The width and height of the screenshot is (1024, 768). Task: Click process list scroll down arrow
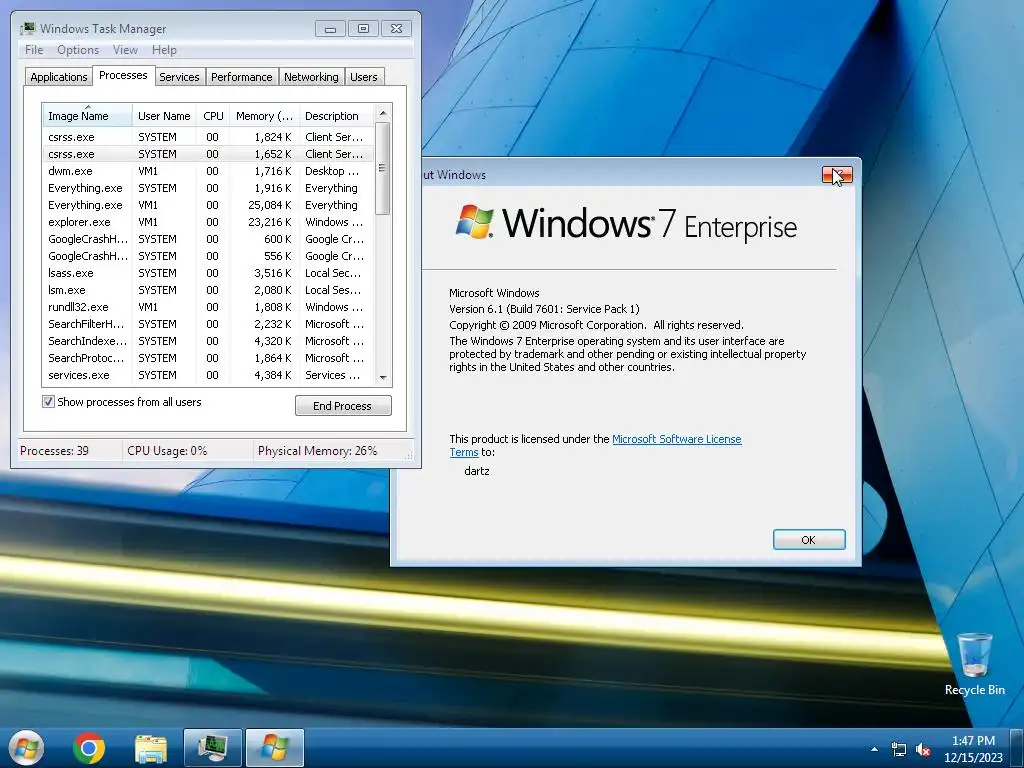[383, 377]
